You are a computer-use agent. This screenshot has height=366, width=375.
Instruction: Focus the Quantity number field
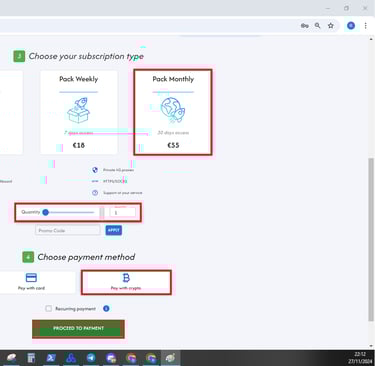coord(123,212)
